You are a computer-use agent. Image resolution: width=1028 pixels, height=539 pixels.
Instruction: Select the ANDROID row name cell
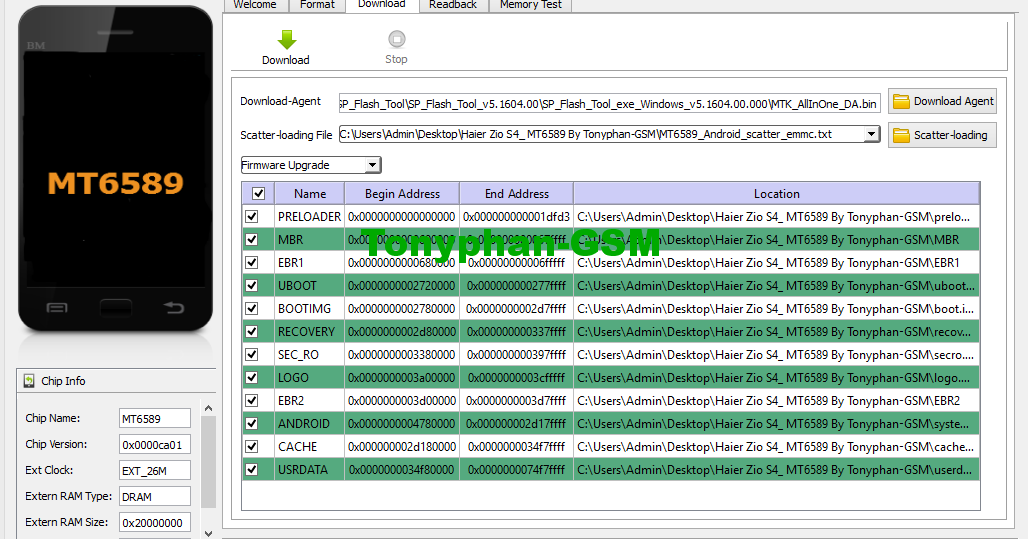point(309,424)
